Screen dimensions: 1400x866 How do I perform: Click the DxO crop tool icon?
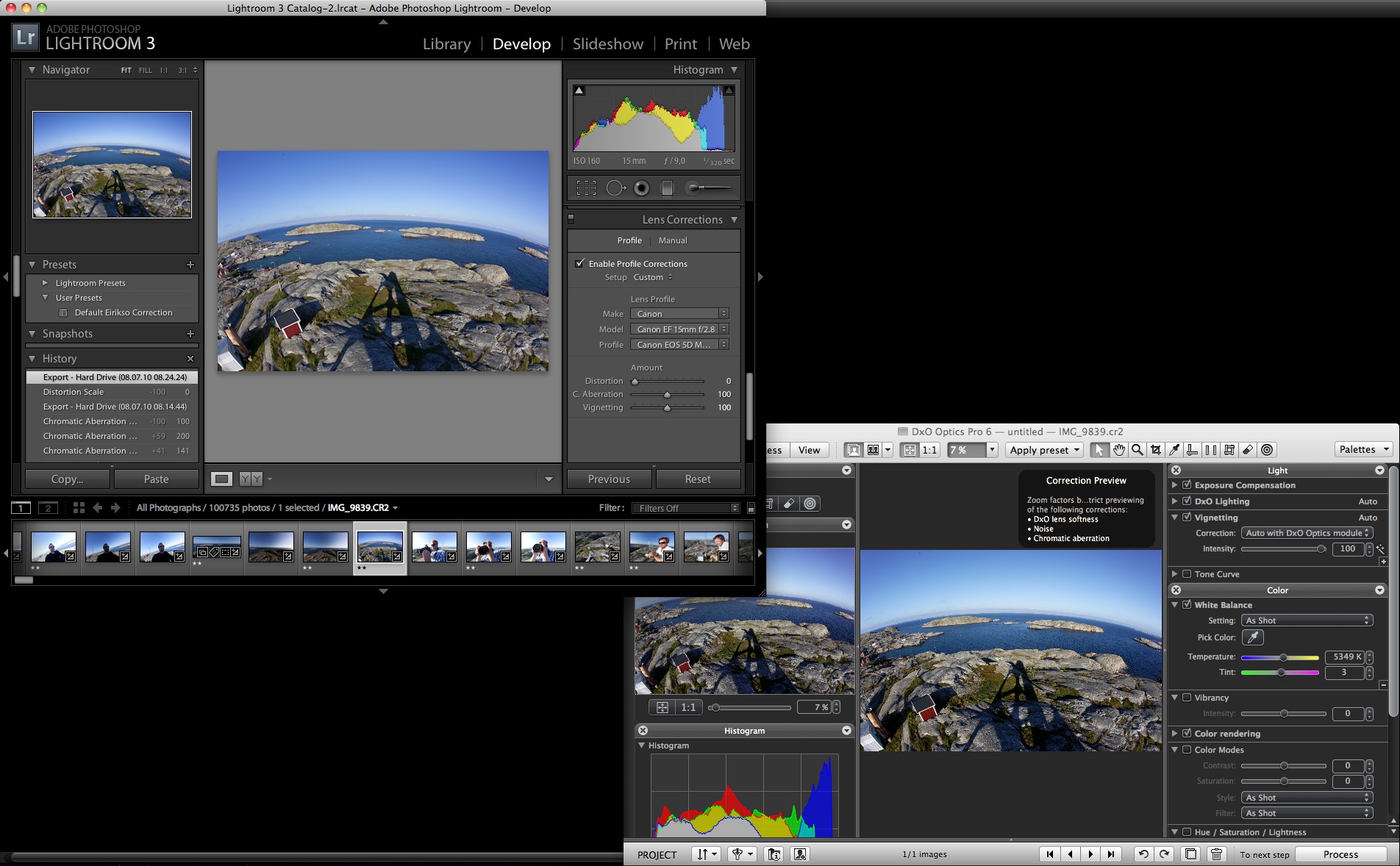1156,450
